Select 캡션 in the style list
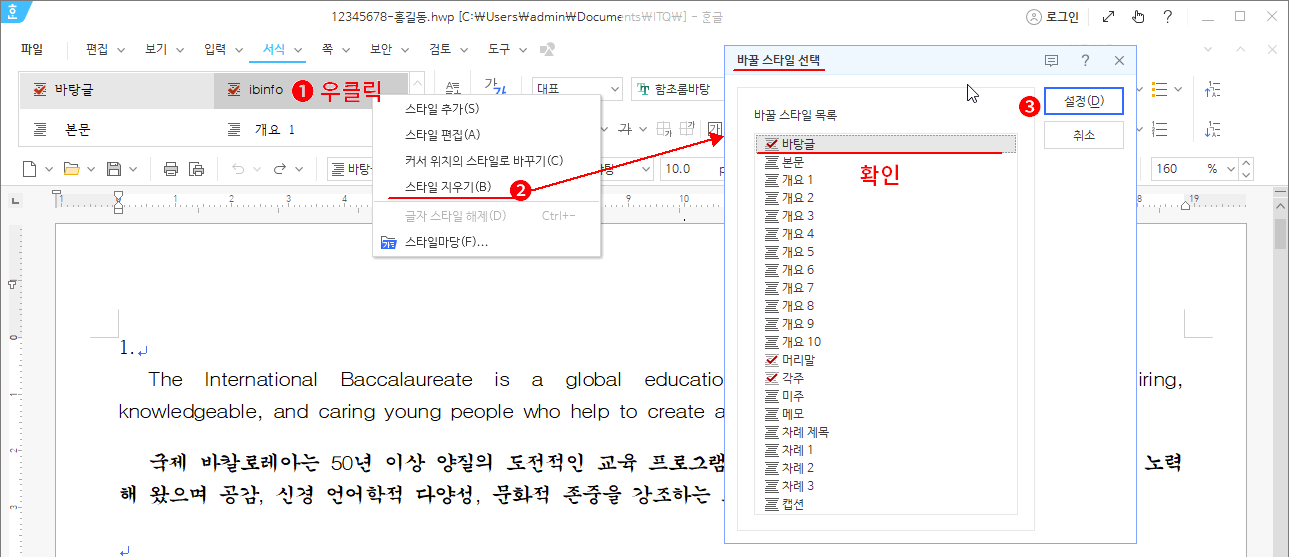This screenshot has width=1289, height=557. click(887, 504)
